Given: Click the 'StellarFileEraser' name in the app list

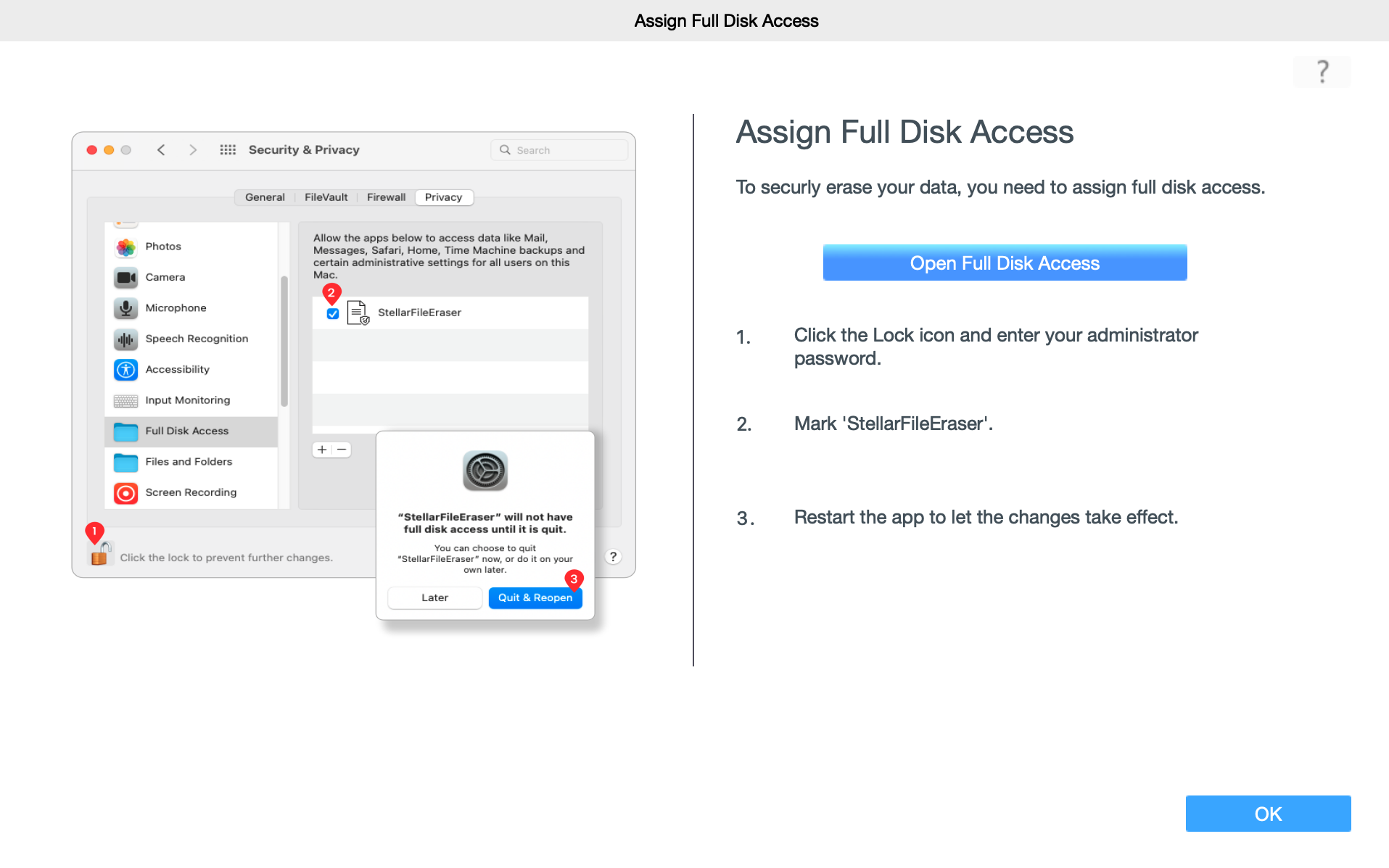Looking at the screenshot, I should (x=419, y=313).
